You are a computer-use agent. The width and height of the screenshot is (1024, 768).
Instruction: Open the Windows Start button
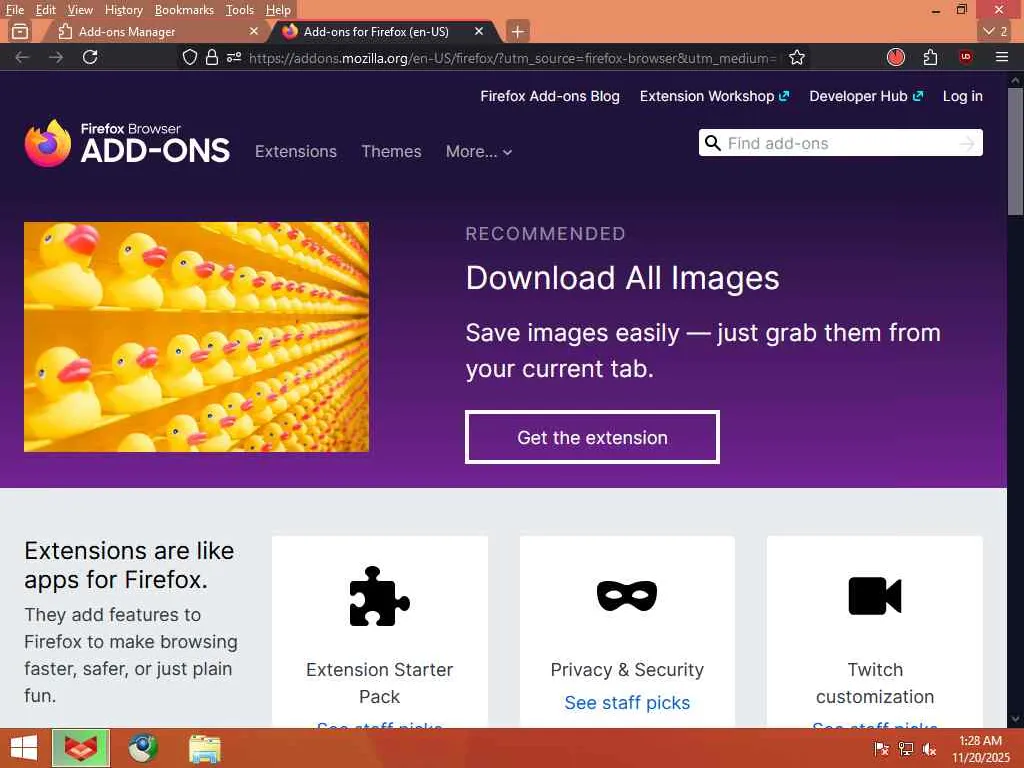pyautogui.click(x=24, y=748)
